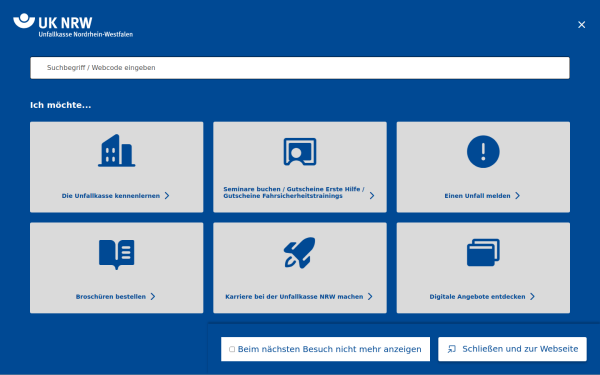Click chevron beside Seminare buchen text
Viewport: 600px width, 375px height.
(x=372, y=196)
